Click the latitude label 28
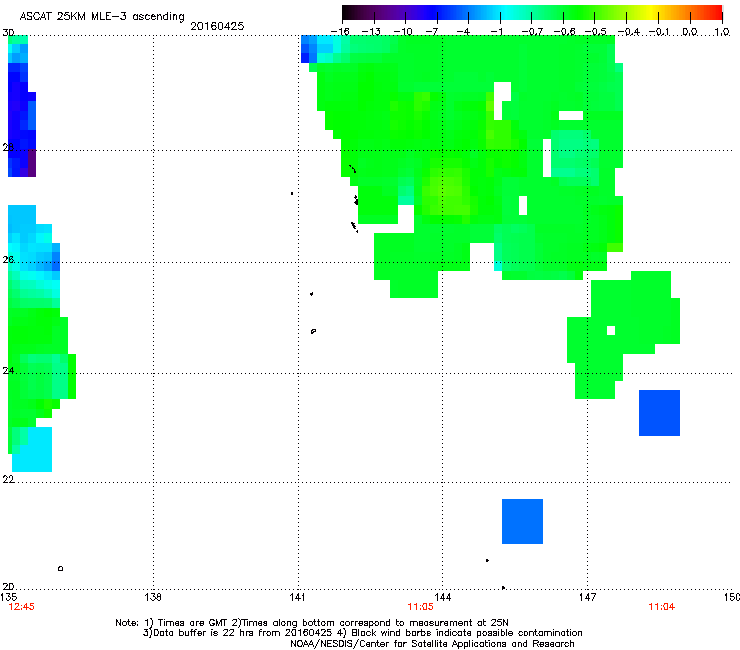Viewport: 740px width, 650px height. click(x=8, y=147)
